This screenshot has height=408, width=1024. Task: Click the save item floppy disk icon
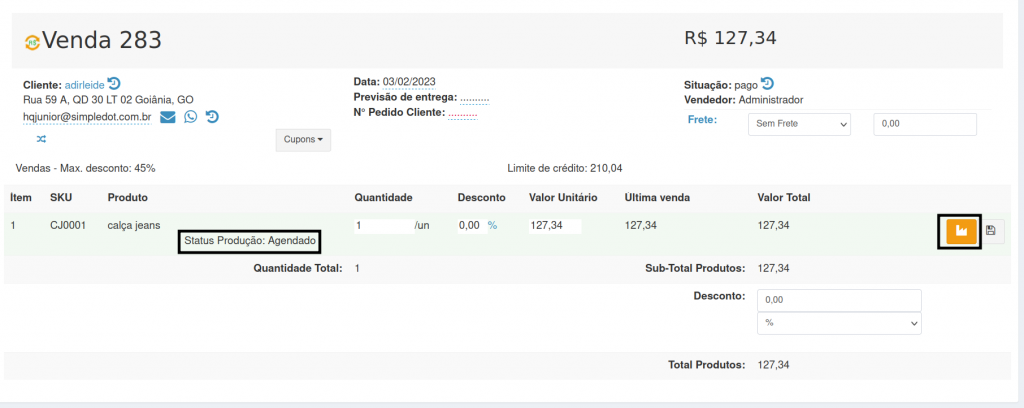[x=991, y=231]
